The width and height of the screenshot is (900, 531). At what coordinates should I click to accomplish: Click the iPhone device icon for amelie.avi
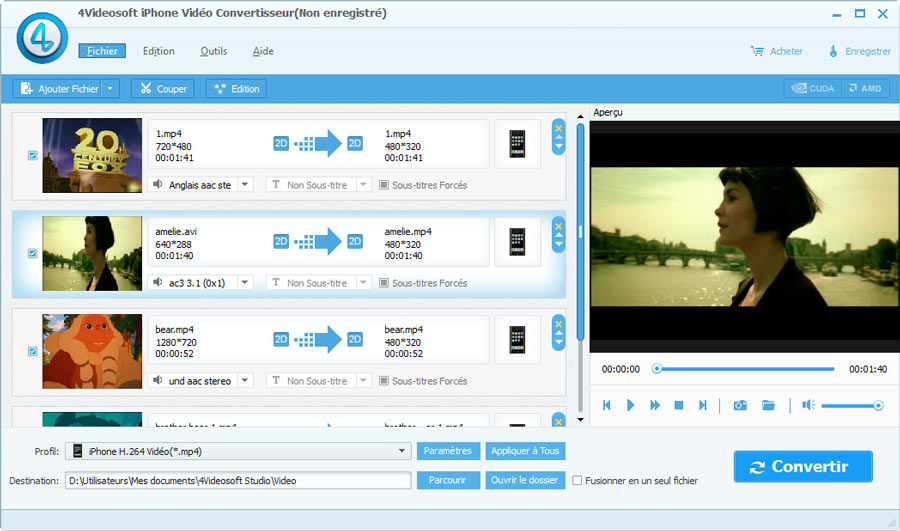click(x=517, y=242)
